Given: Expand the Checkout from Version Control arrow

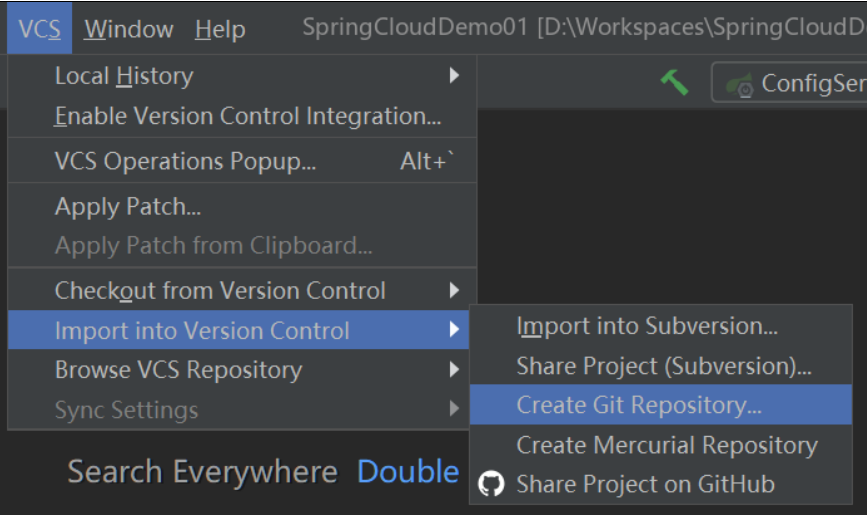Looking at the screenshot, I should (454, 290).
